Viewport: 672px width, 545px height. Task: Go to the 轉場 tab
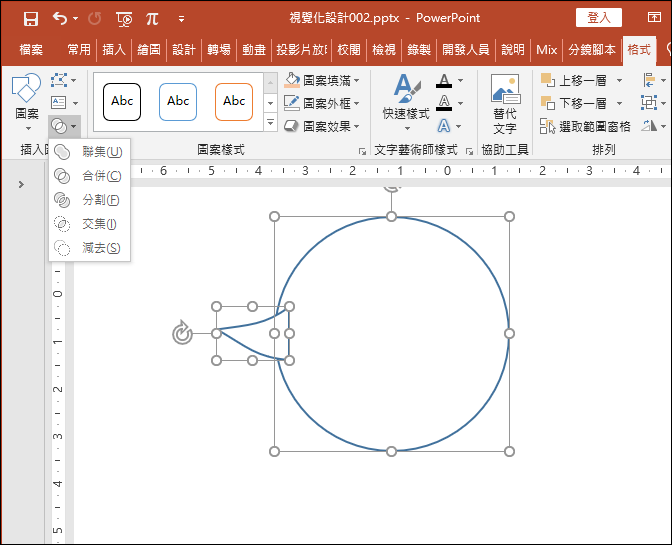(x=219, y=50)
